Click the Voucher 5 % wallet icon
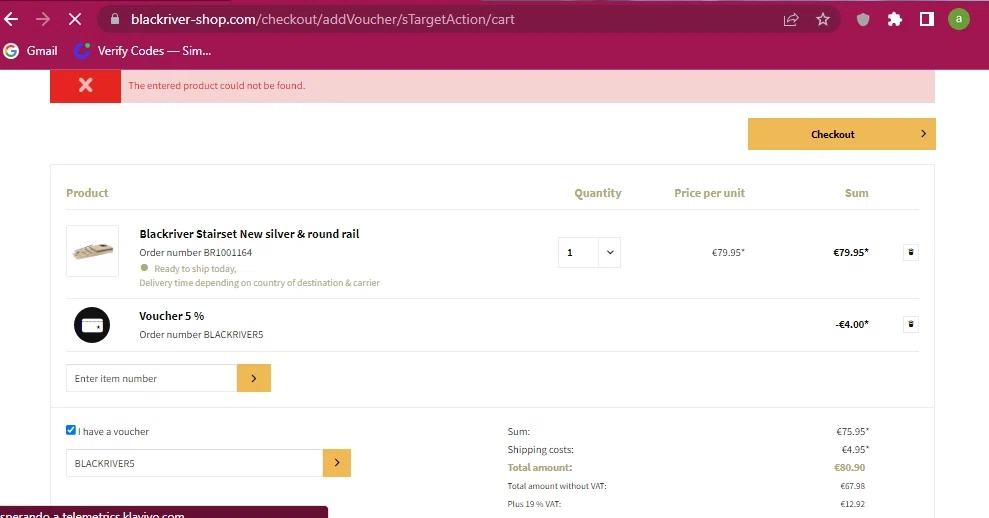 [92, 325]
